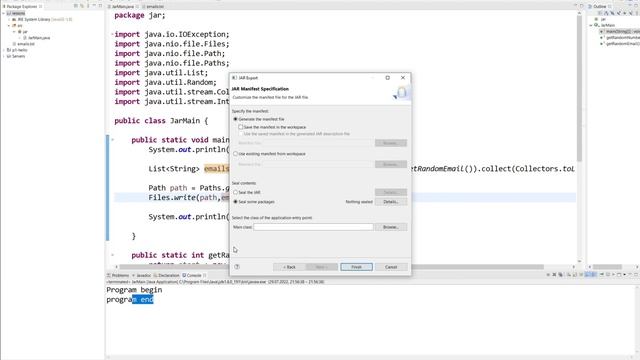640x360 pixels.
Task: Expand the JarMain.java tree node
Action: pos(19,38)
